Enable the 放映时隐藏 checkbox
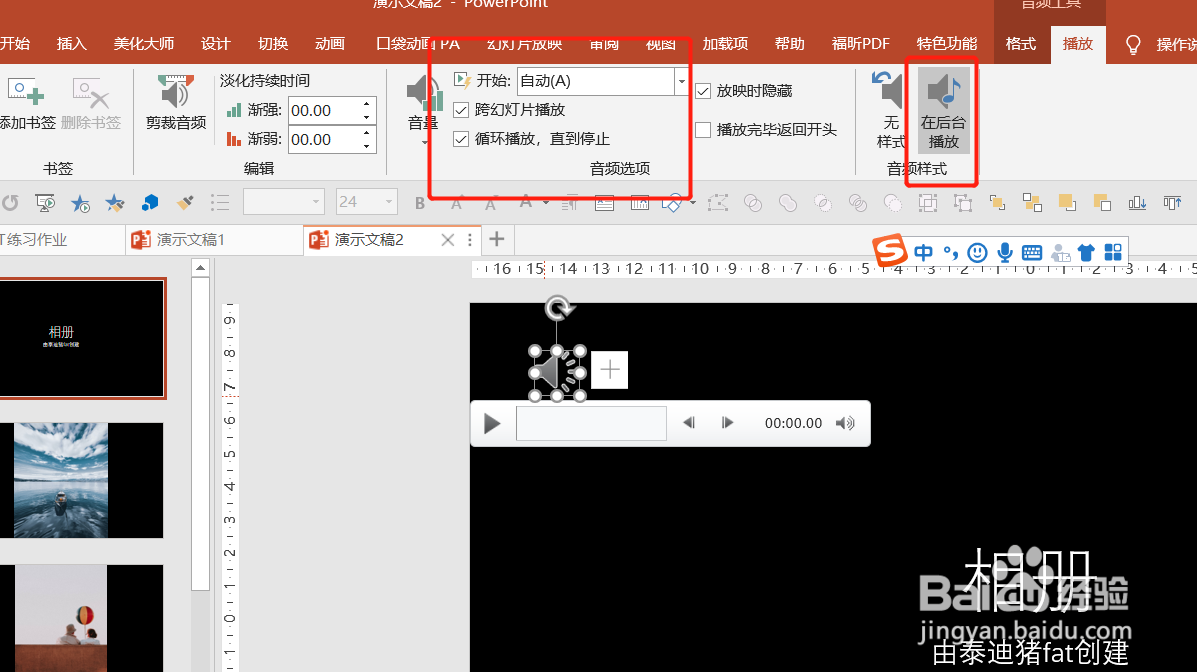 coord(703,90)
